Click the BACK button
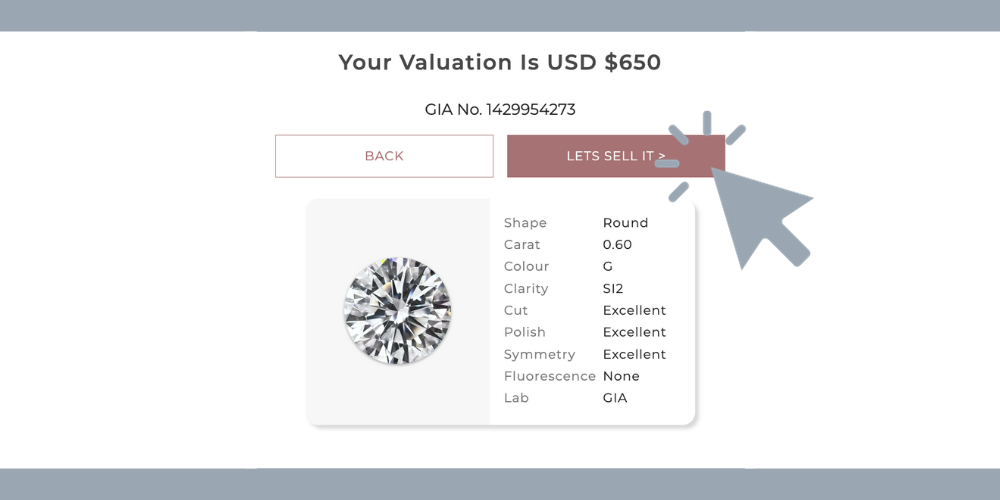The image size is (1000, 500). (384, 156)
